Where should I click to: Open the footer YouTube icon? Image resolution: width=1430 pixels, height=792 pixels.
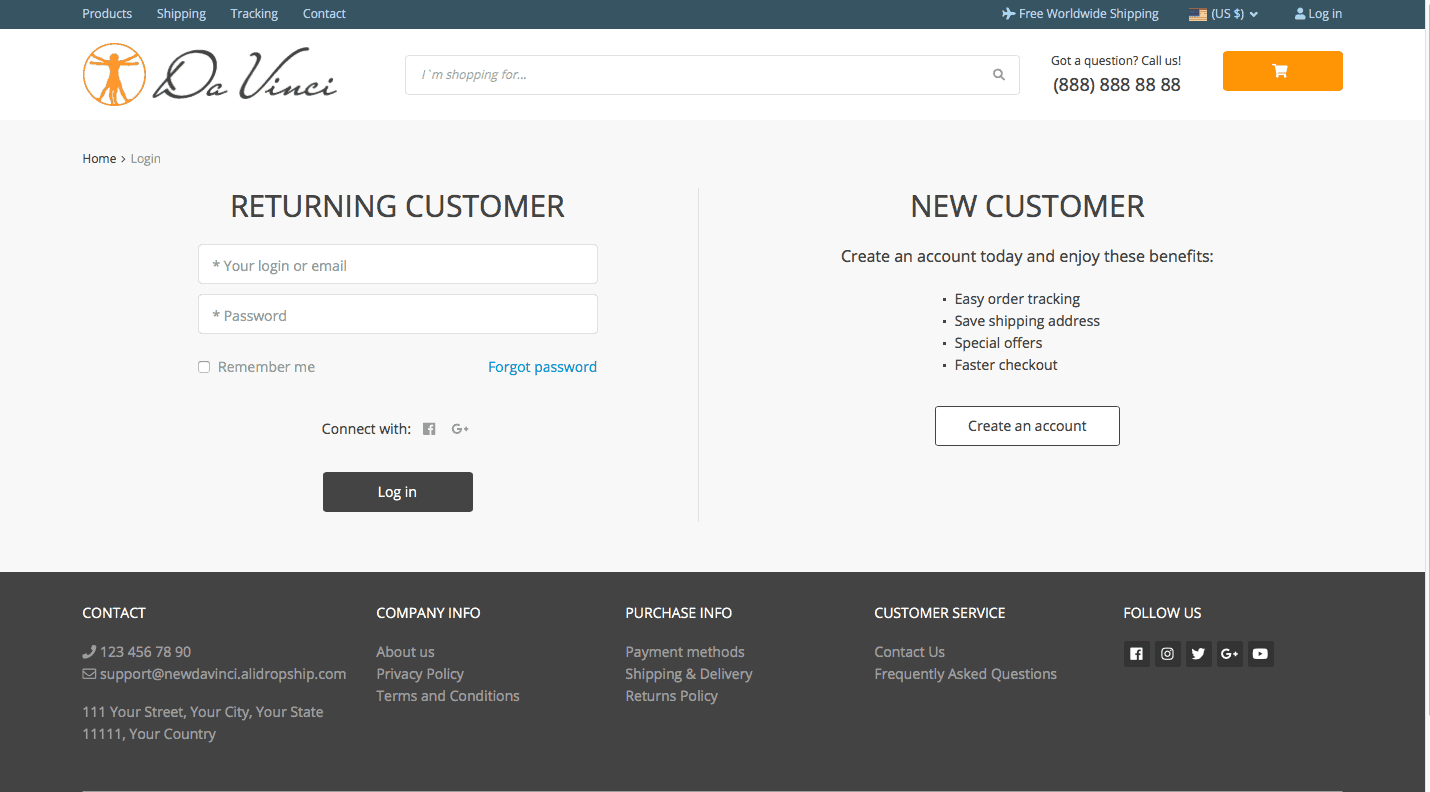1260,654
